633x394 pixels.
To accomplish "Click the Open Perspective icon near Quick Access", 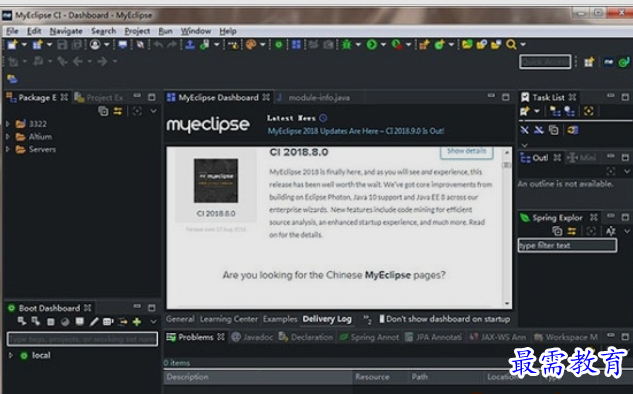I will coord(589,62).
